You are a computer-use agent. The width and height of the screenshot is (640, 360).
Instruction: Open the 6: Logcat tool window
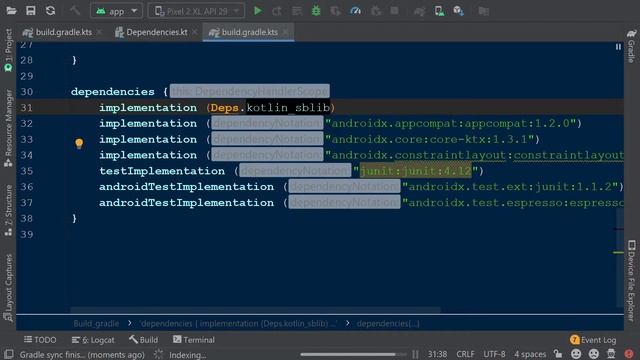93,340
